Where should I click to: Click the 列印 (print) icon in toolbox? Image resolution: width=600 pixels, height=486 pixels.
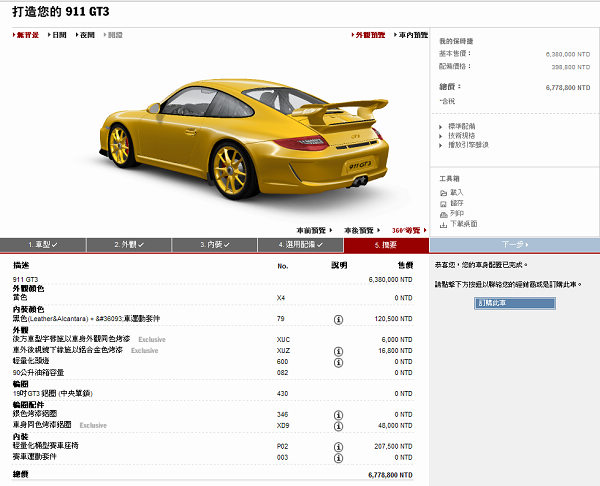(x=444, y=213)
